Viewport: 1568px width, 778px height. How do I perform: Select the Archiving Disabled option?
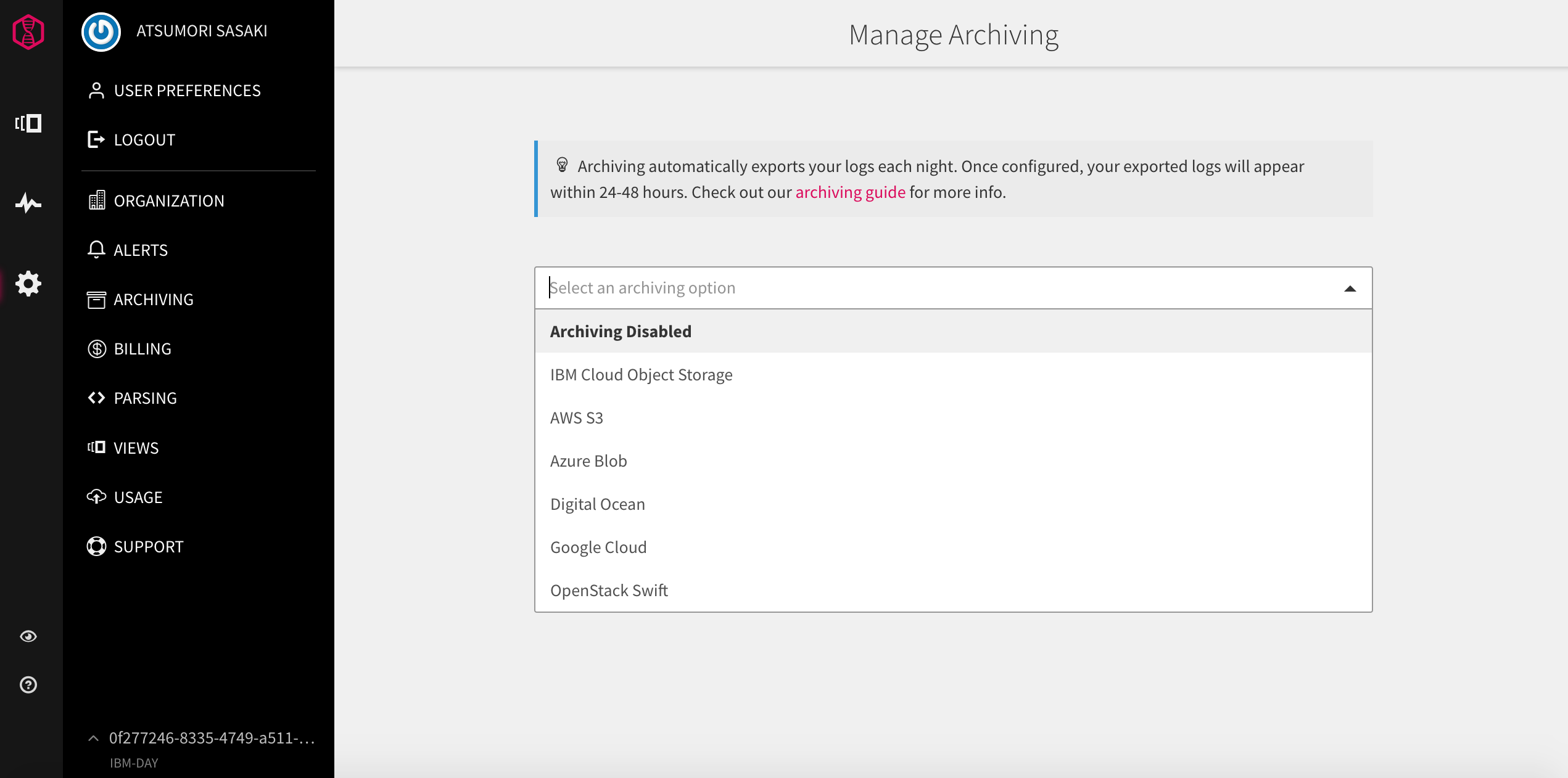[621, 331]
